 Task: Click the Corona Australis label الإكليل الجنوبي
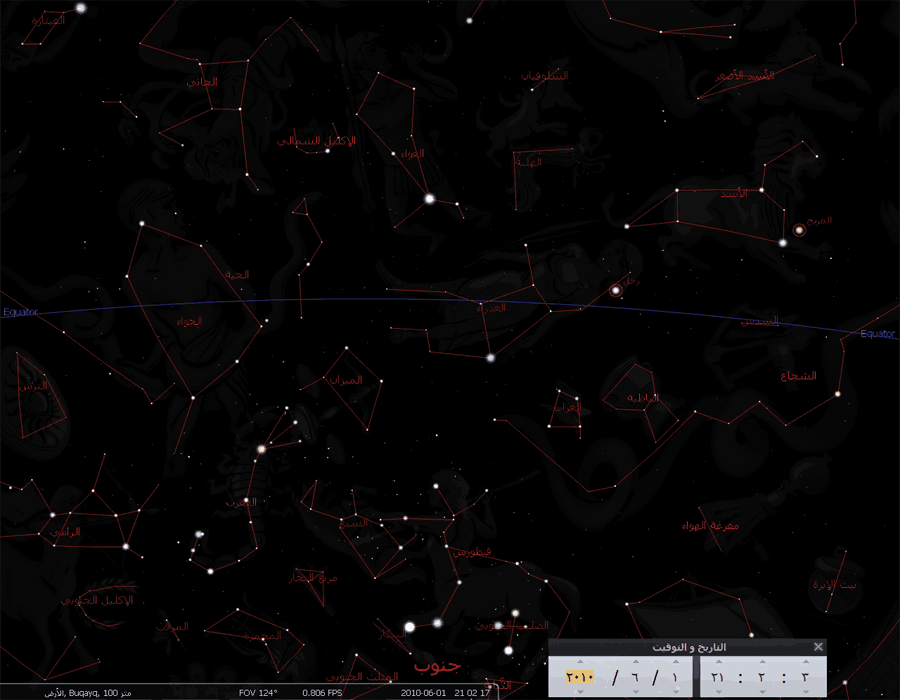[97, 600]
